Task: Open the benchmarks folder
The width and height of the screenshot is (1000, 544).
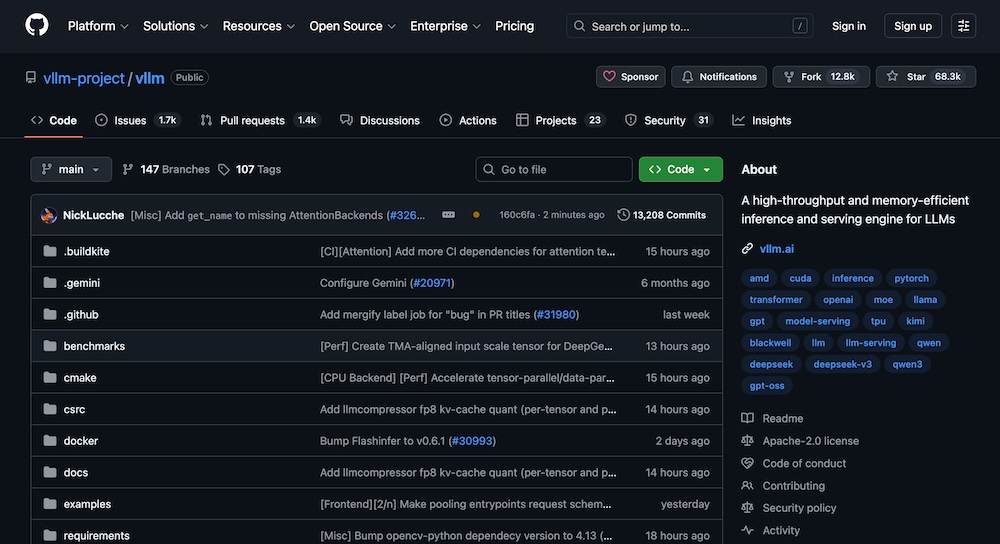Action: pyautogui.click(x=94, y=346)
